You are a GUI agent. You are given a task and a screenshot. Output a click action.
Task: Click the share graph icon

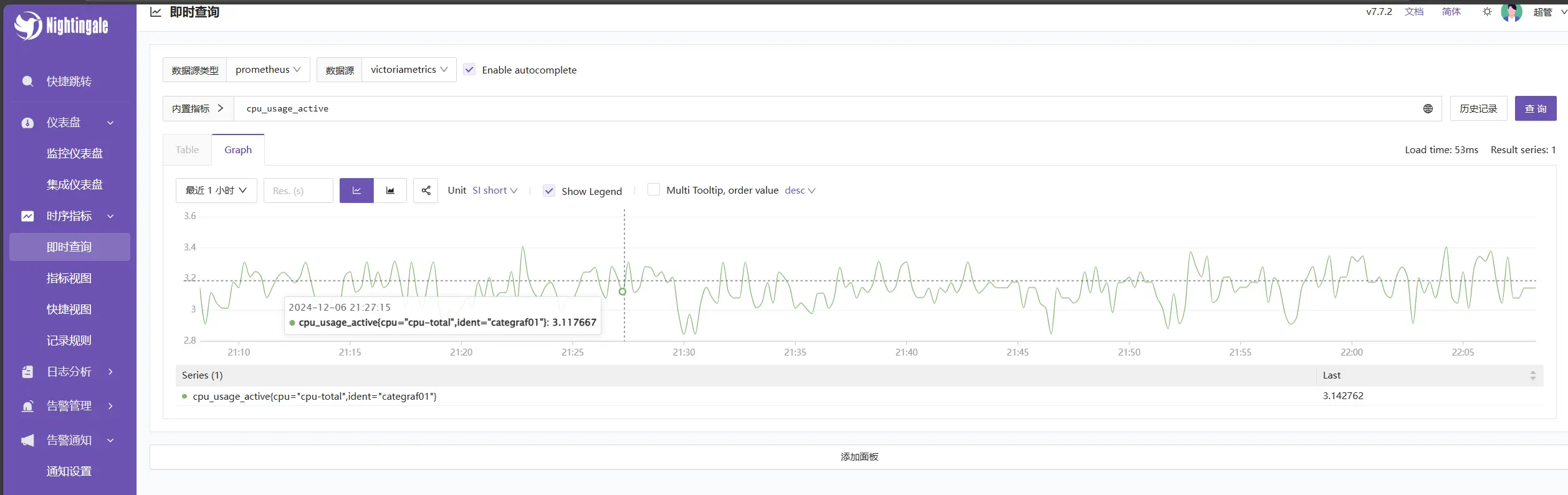point(426,191)
